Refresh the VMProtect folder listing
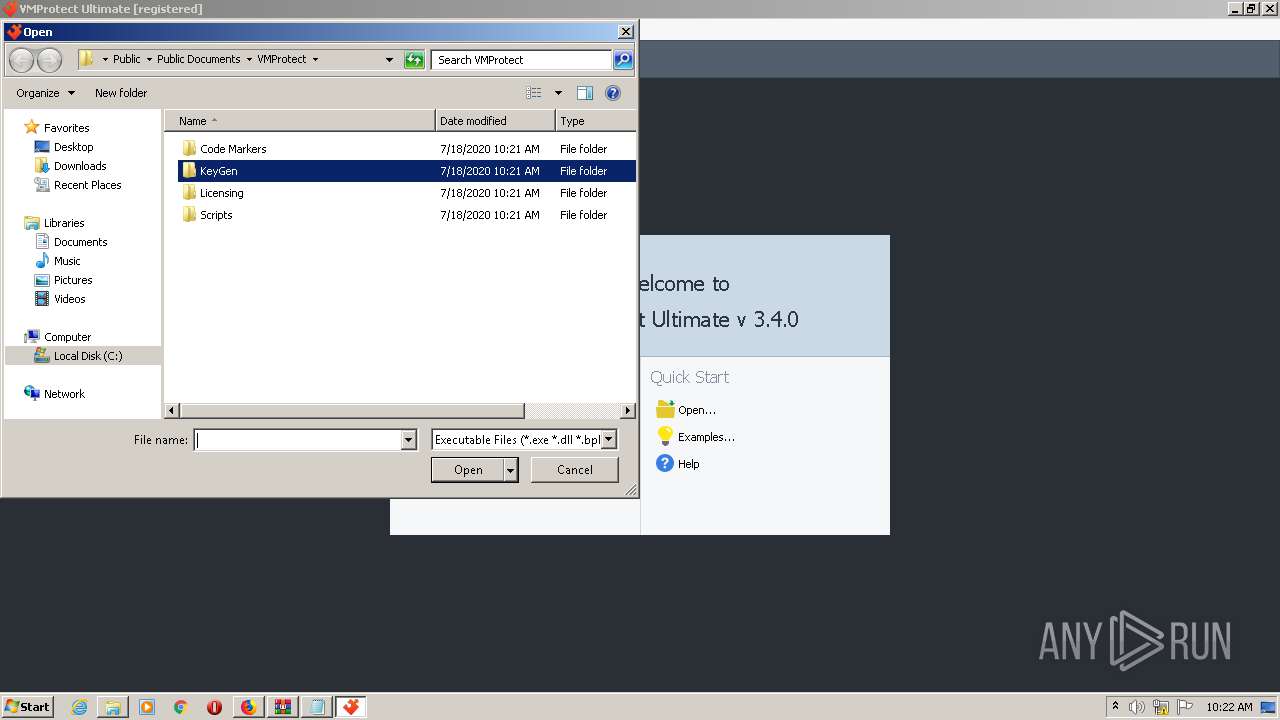The height and width of the screenshot is (720, 1280). pyautogui.click(x=414, y=60)
